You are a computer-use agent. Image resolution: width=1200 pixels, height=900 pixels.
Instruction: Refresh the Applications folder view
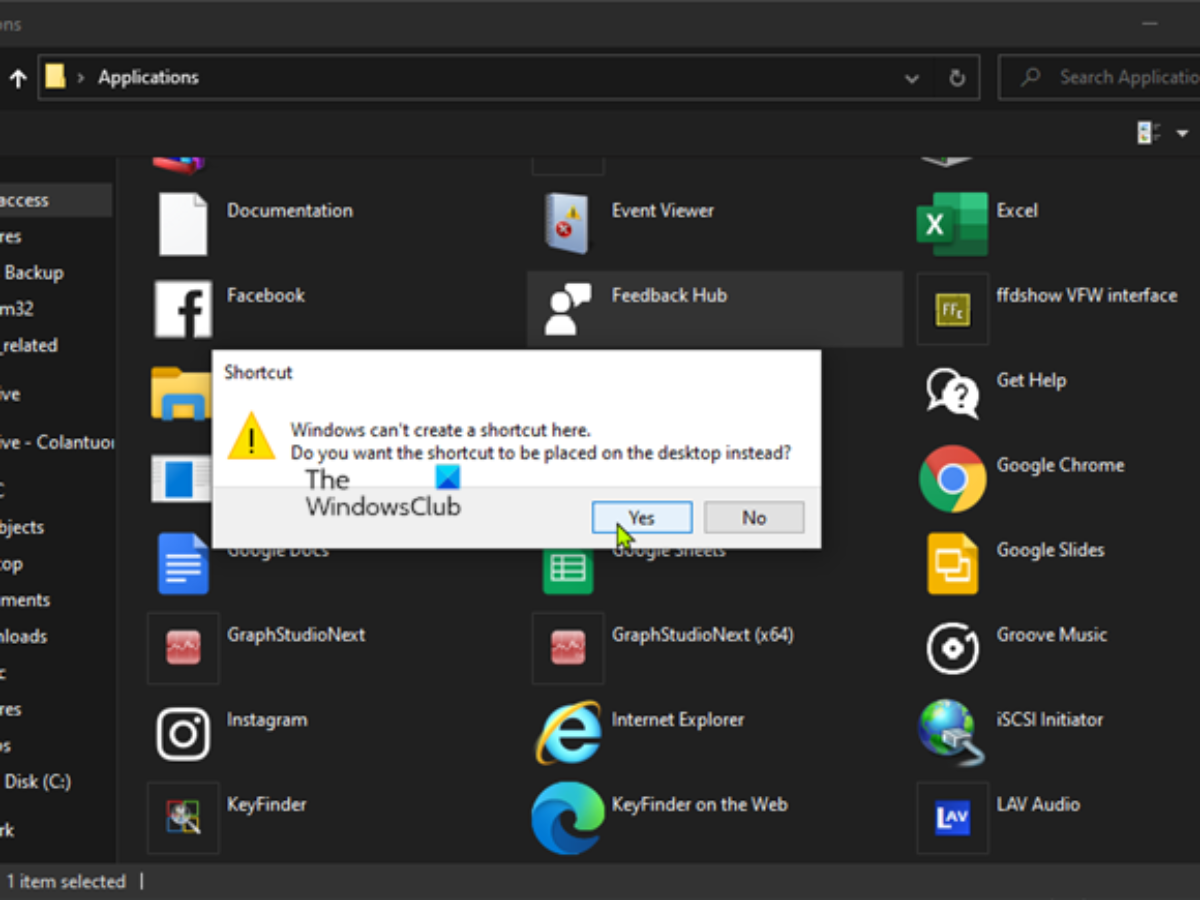957,77
